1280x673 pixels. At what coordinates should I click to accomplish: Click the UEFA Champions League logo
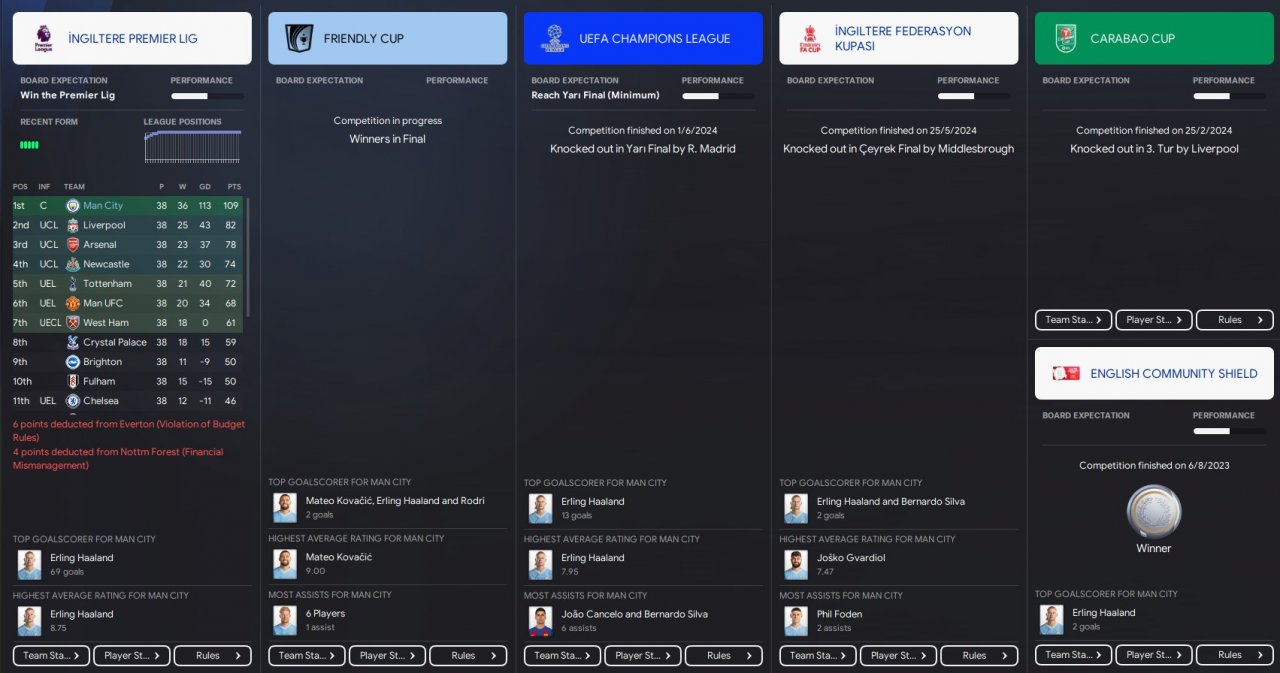click(554, 38)
